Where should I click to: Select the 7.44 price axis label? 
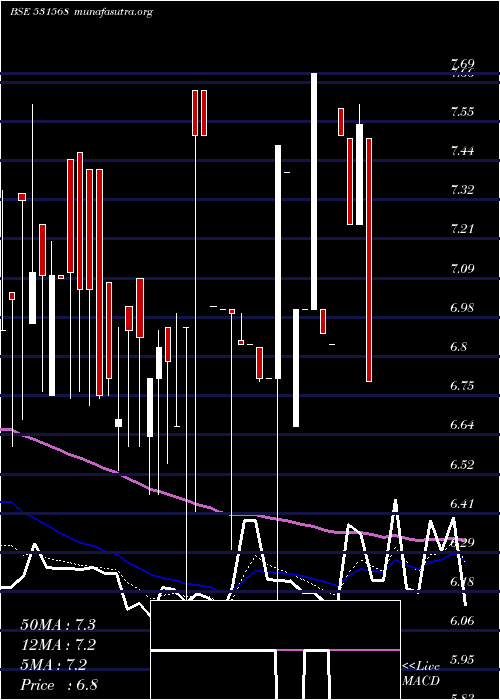462,151
